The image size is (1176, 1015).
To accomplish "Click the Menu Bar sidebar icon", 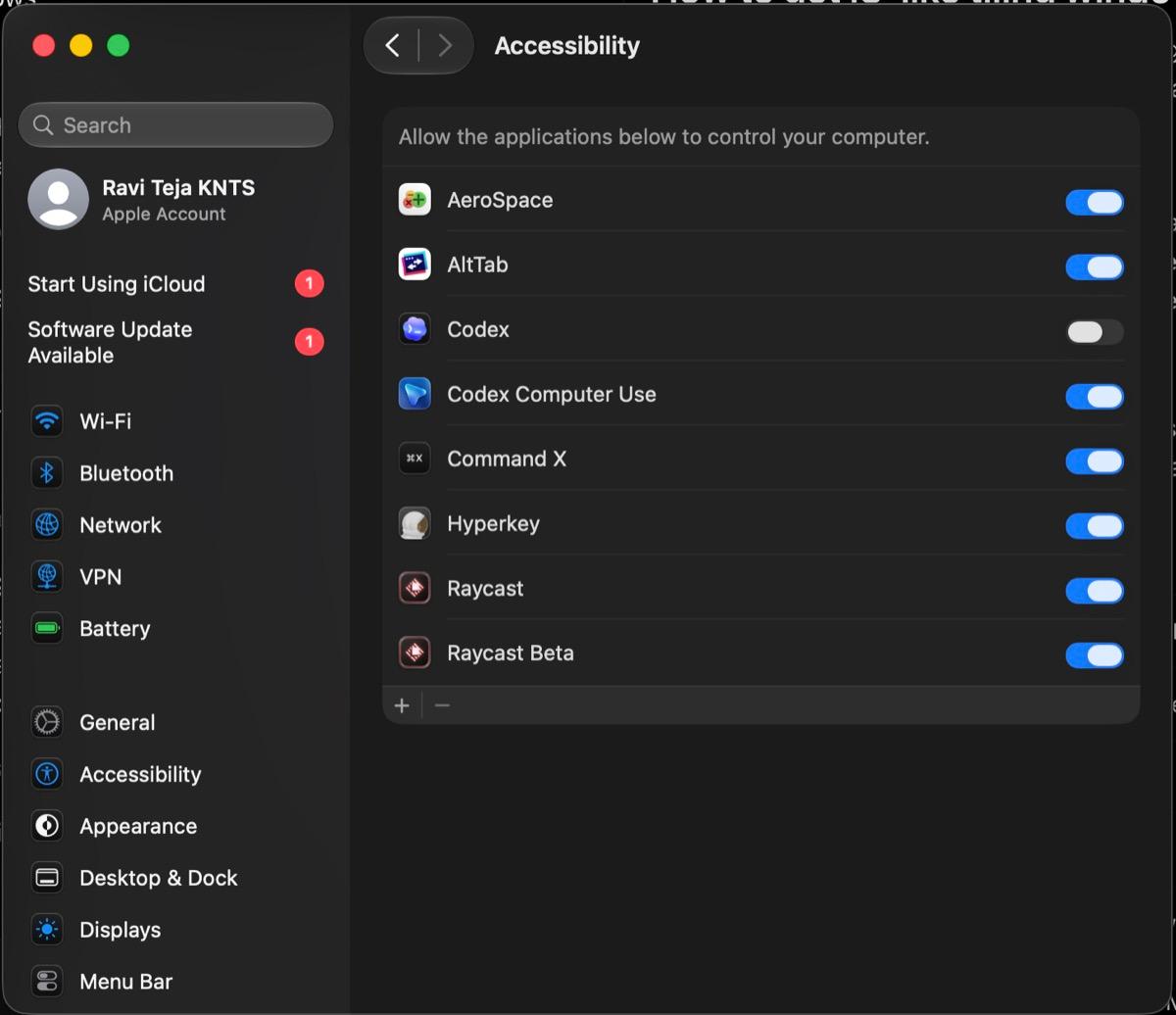I will [47, 982].
